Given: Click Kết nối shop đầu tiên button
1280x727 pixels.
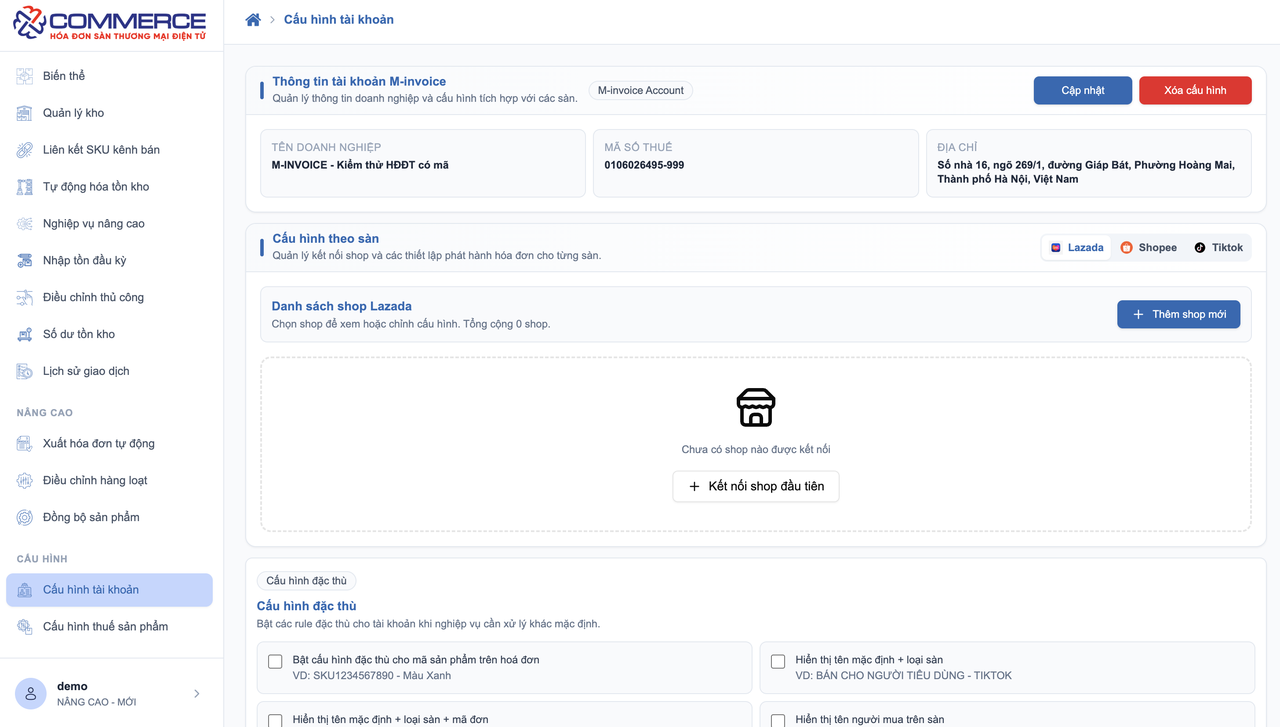Looking at the screenshot, I should click(756, 486).
